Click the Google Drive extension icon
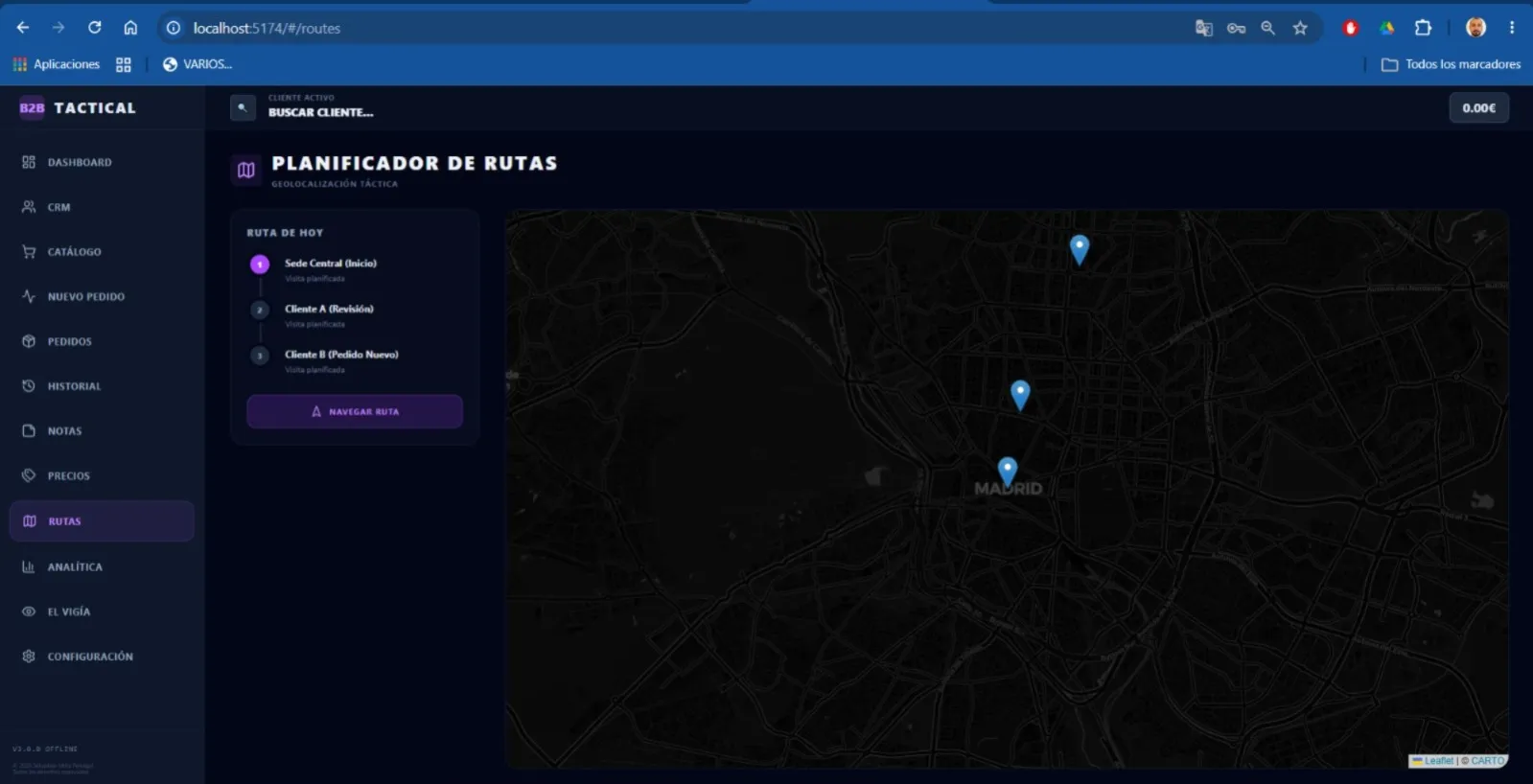This screenshot has height=784, width=1533. click(1386, 28)
